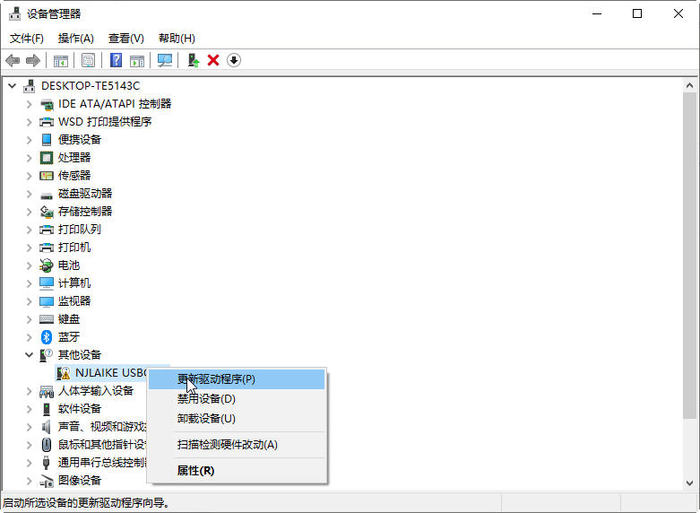Image resolution: width=700 pixels, height=513 pixels.
Task: Open the blue Help question mark icon
Action: click(x=116, y=60)
